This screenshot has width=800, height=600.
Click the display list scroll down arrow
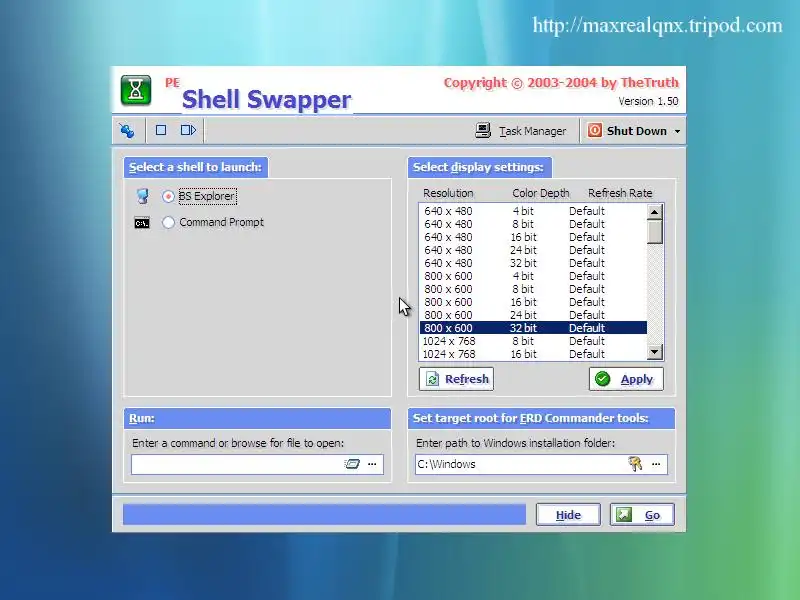tap(655, 352)
